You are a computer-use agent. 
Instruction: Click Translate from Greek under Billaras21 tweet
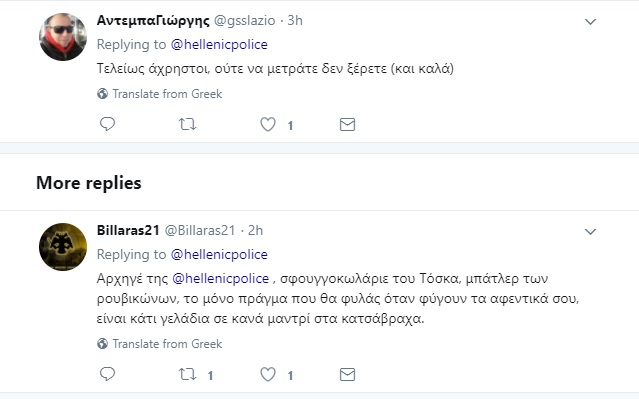160,344
